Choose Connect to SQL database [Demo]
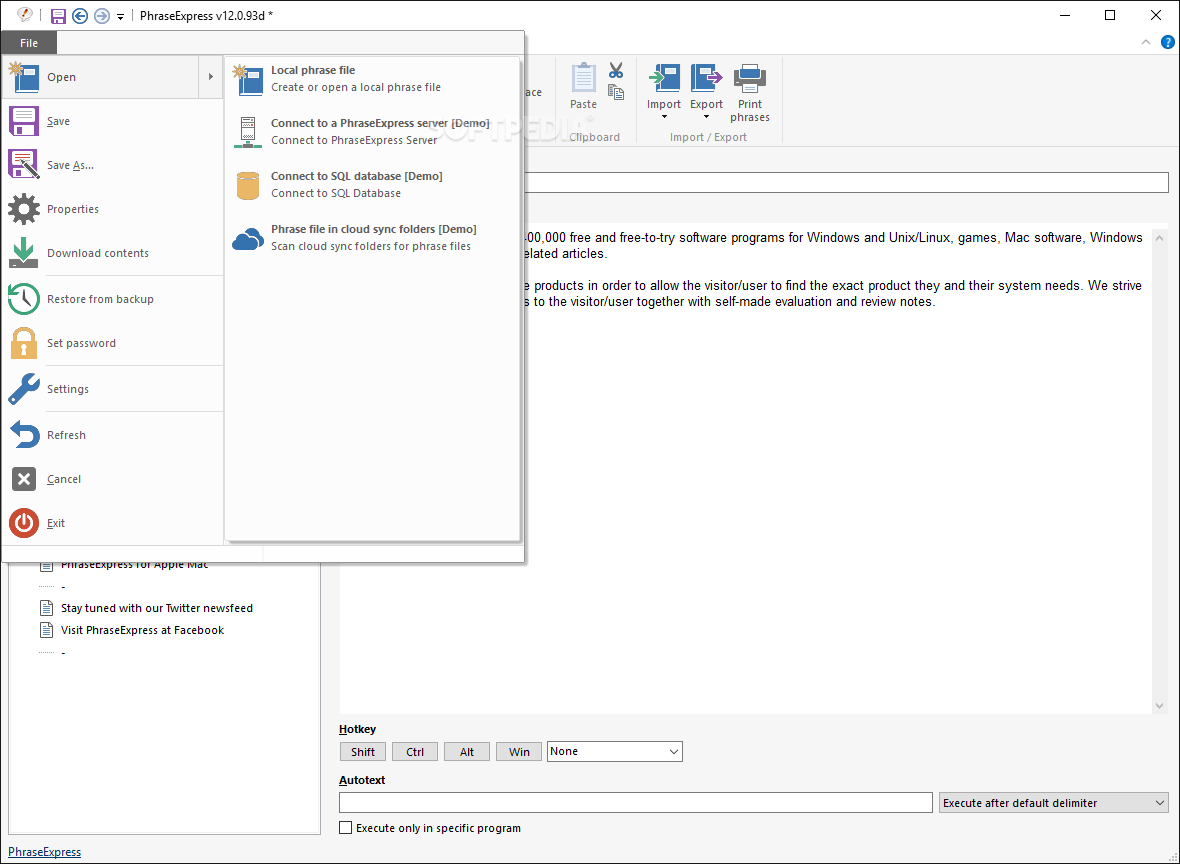 (373, 184)
